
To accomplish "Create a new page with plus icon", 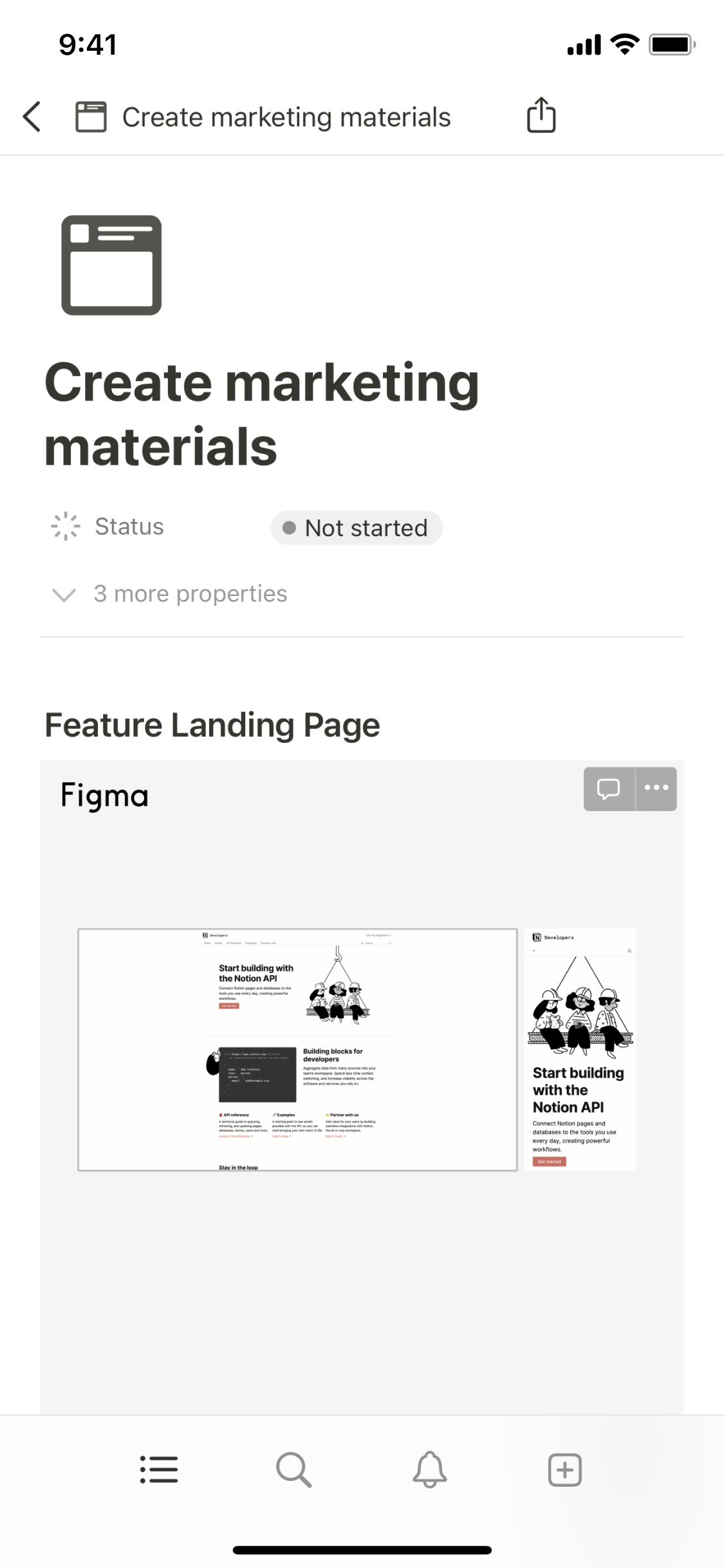I will click(565, 1470).
